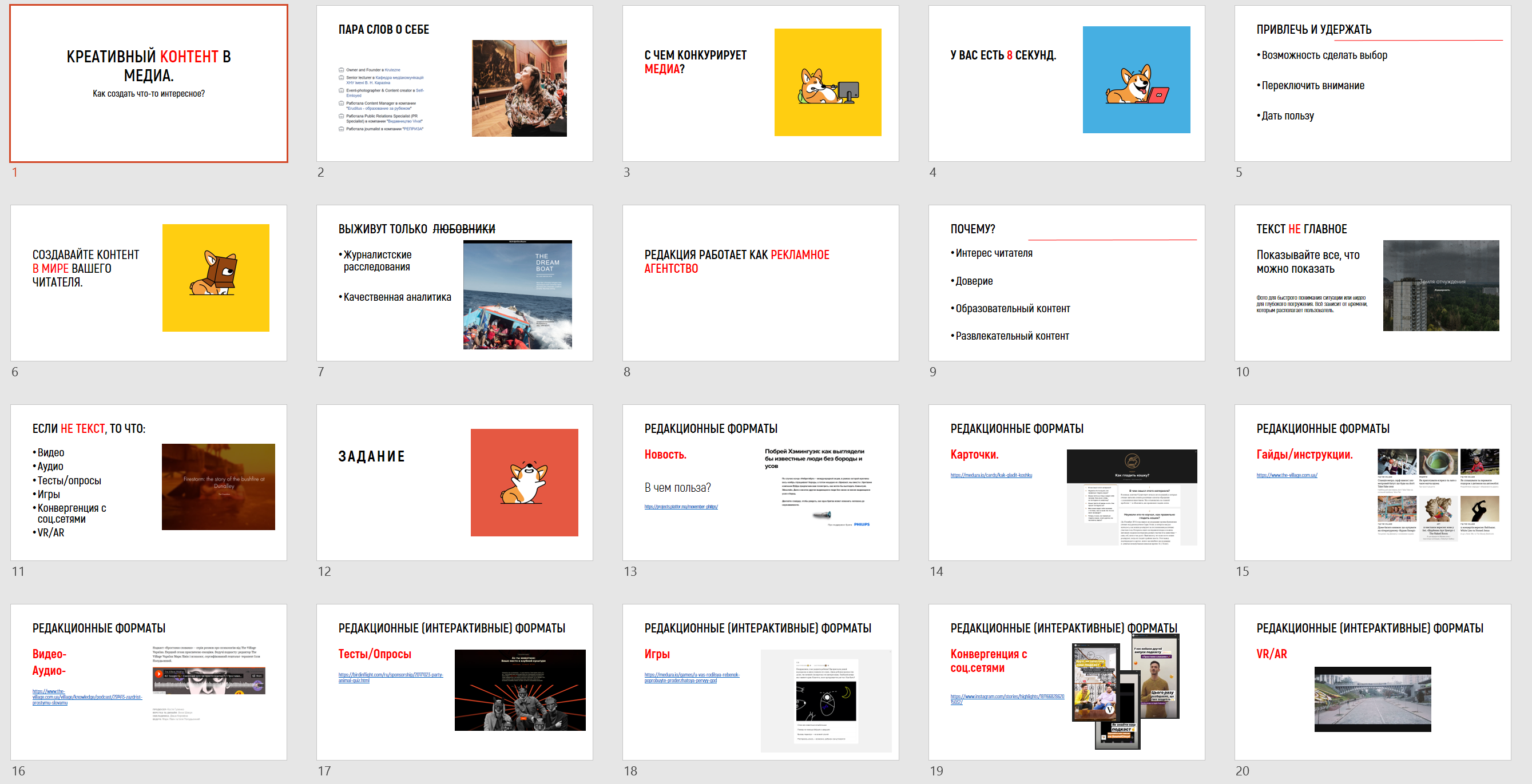
Task: Open slide 3 С чем конкурирует медиа
Action: click(x=761, y=83)
